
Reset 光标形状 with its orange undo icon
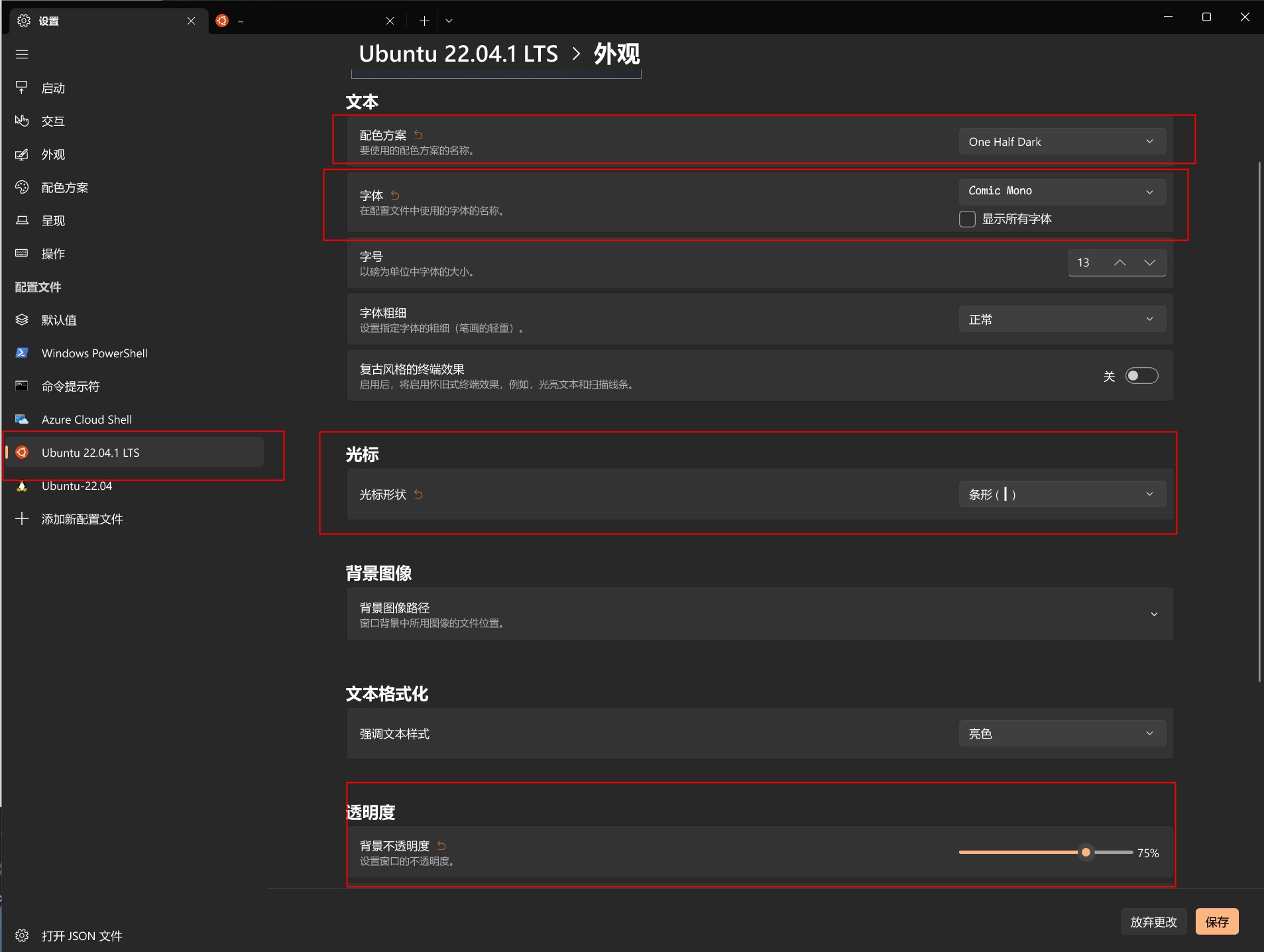(418, 494)
